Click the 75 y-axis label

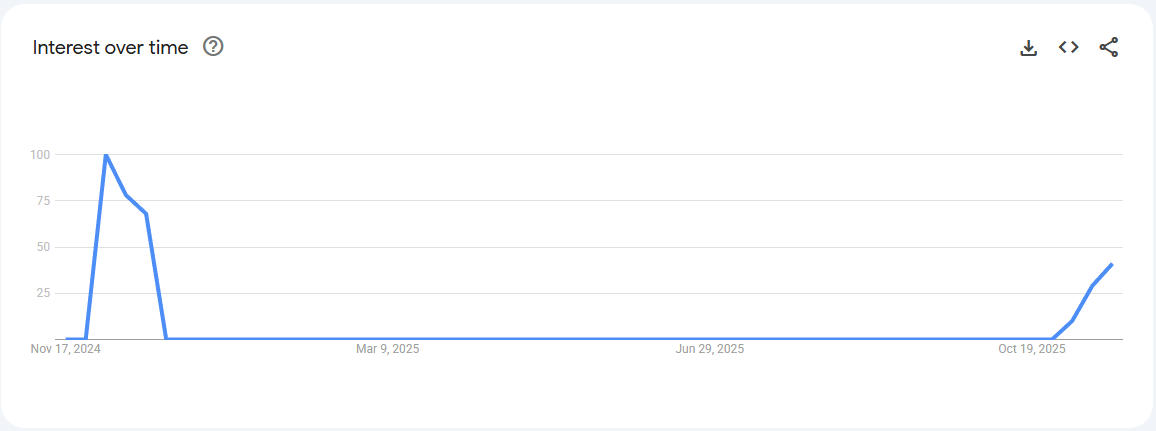click(x=43, y=201)
